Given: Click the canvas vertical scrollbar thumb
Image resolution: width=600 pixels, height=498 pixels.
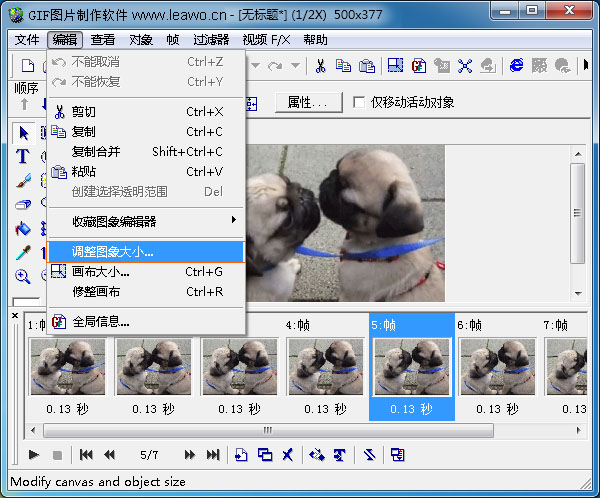Looking at the screenshot, I should tap(577, 213).
